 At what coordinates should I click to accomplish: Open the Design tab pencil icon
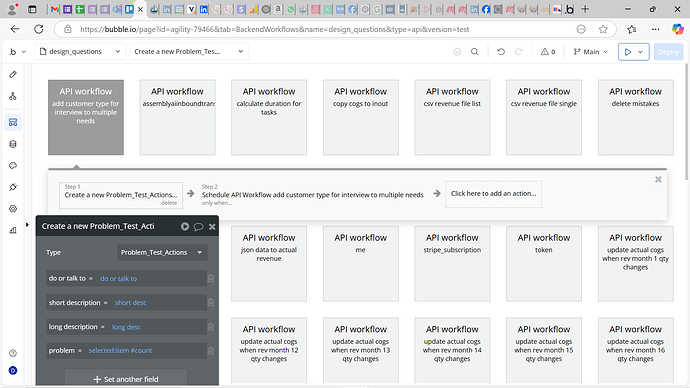point(13,74)
